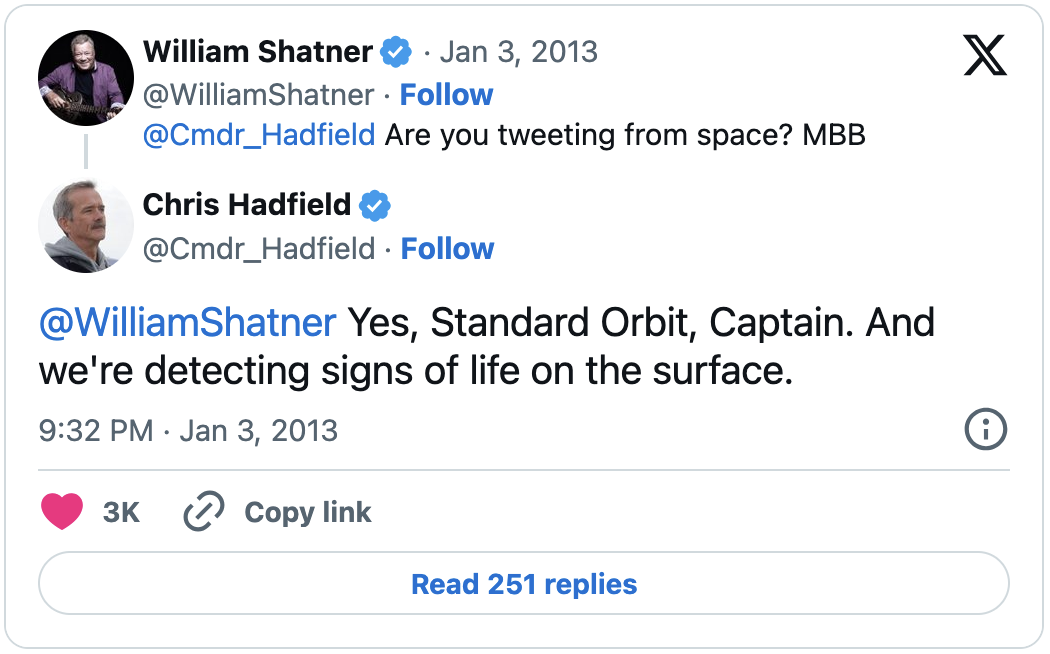Click Chris Hadfield's verified badge
The image size is (1050, 654).
pyautogui.click(x=375, y=206)
